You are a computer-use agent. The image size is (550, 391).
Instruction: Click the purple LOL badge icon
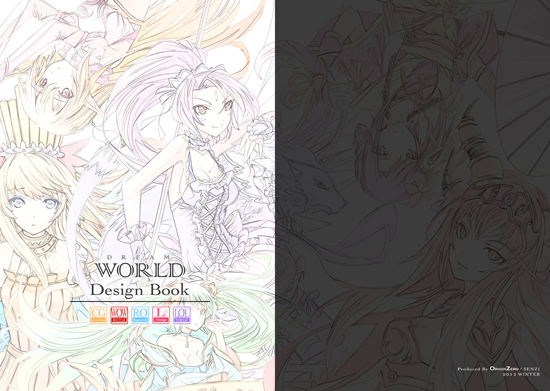pyautogui.click(x=182, y=315)
